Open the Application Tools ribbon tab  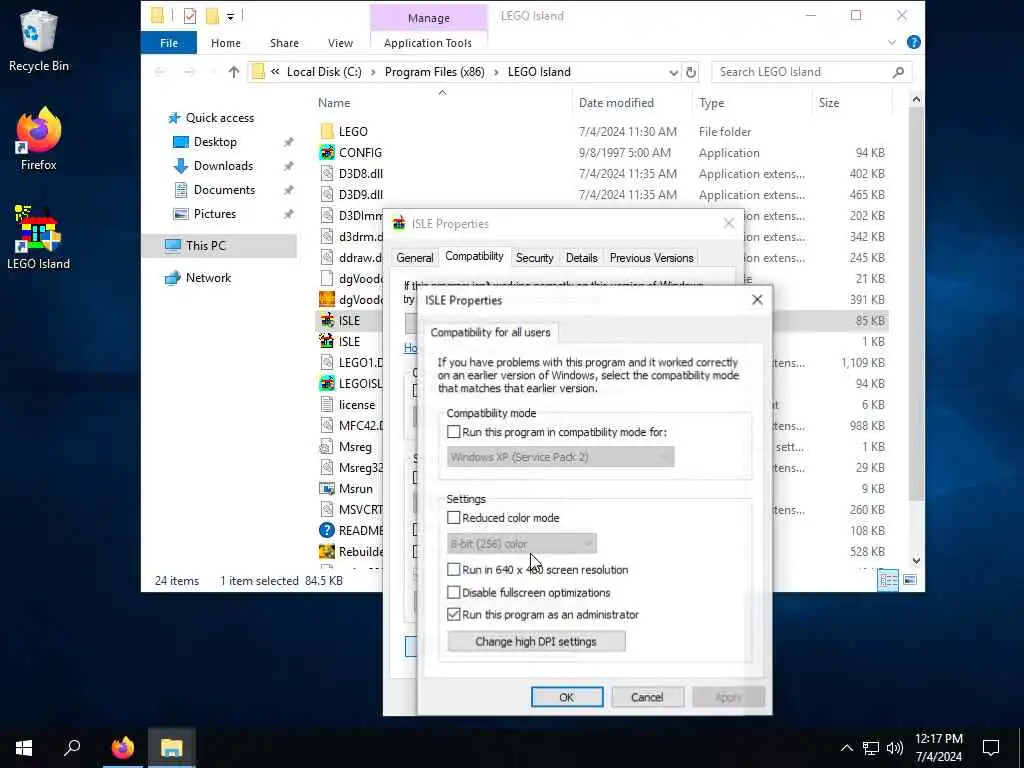click(428, 42)
